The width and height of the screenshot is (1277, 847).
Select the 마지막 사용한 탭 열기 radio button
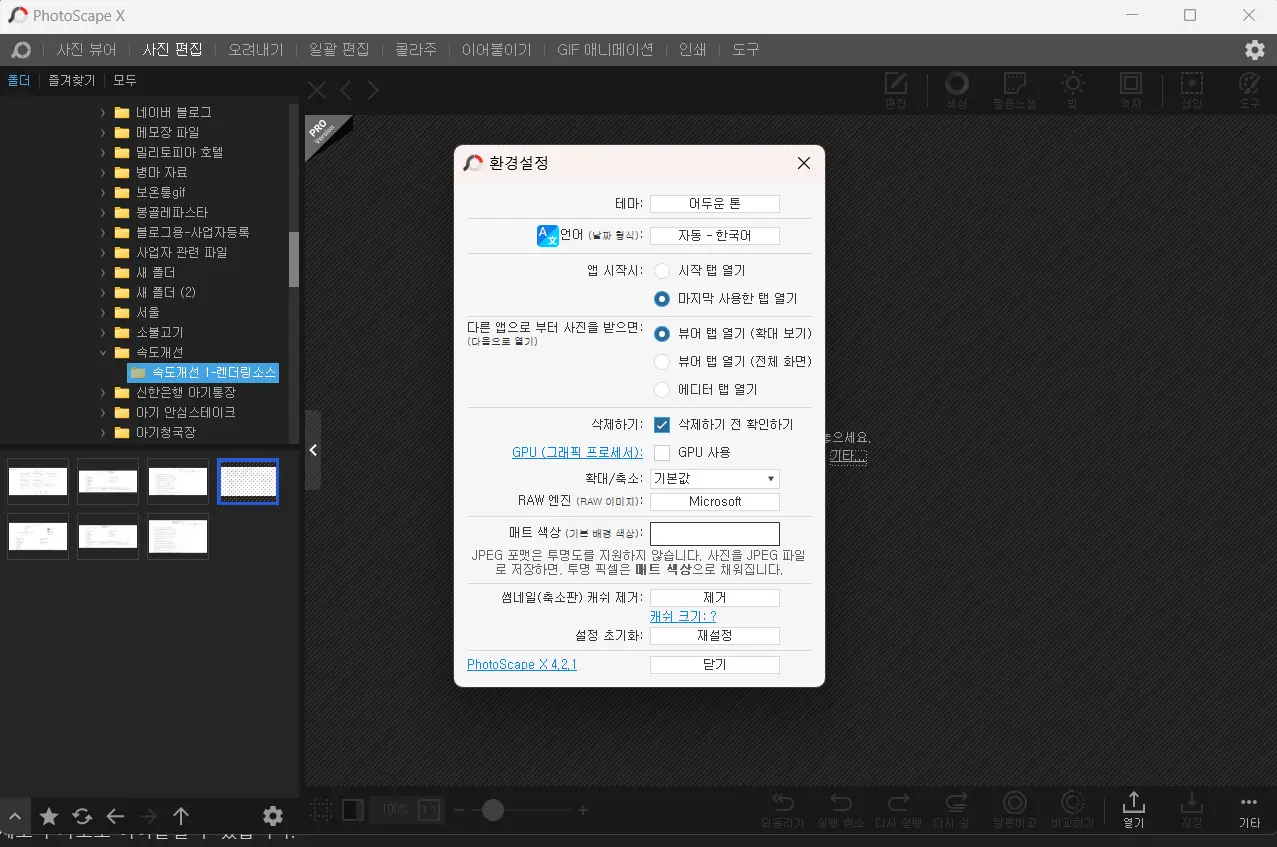pos(661,298)
